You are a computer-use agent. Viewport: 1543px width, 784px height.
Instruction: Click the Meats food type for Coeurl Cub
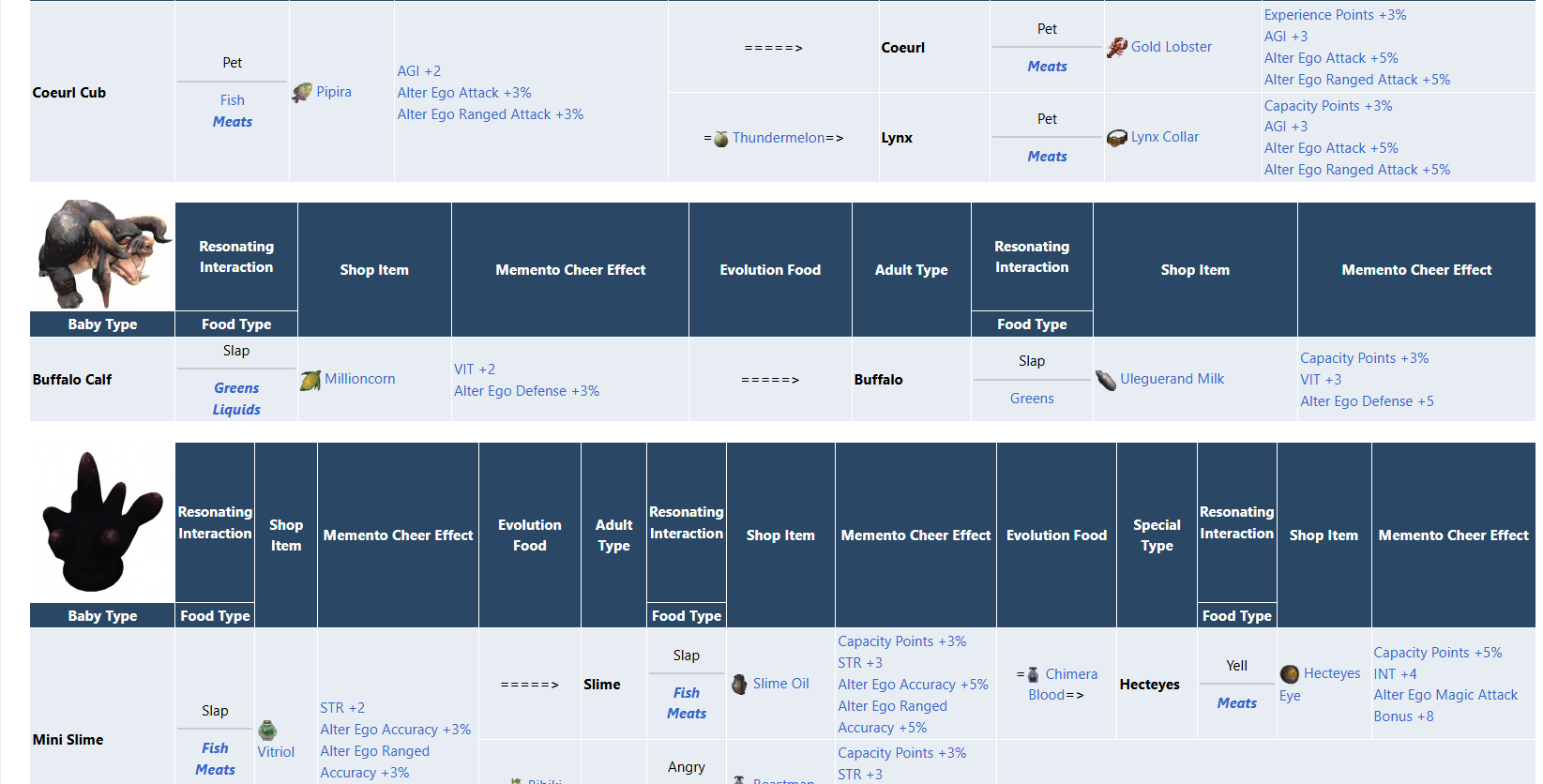click(x=233, y=122)
